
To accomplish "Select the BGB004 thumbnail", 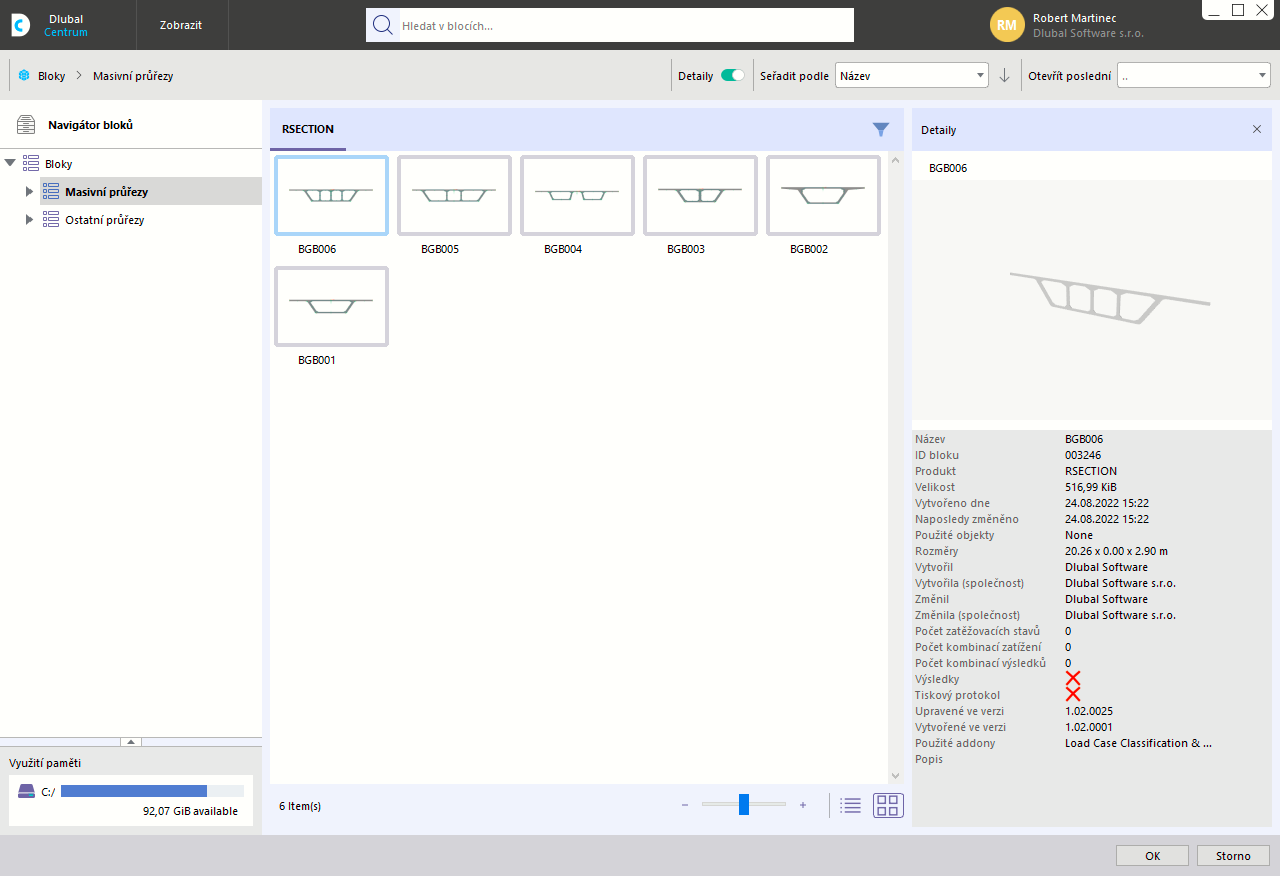I will (x=577, y=196).
